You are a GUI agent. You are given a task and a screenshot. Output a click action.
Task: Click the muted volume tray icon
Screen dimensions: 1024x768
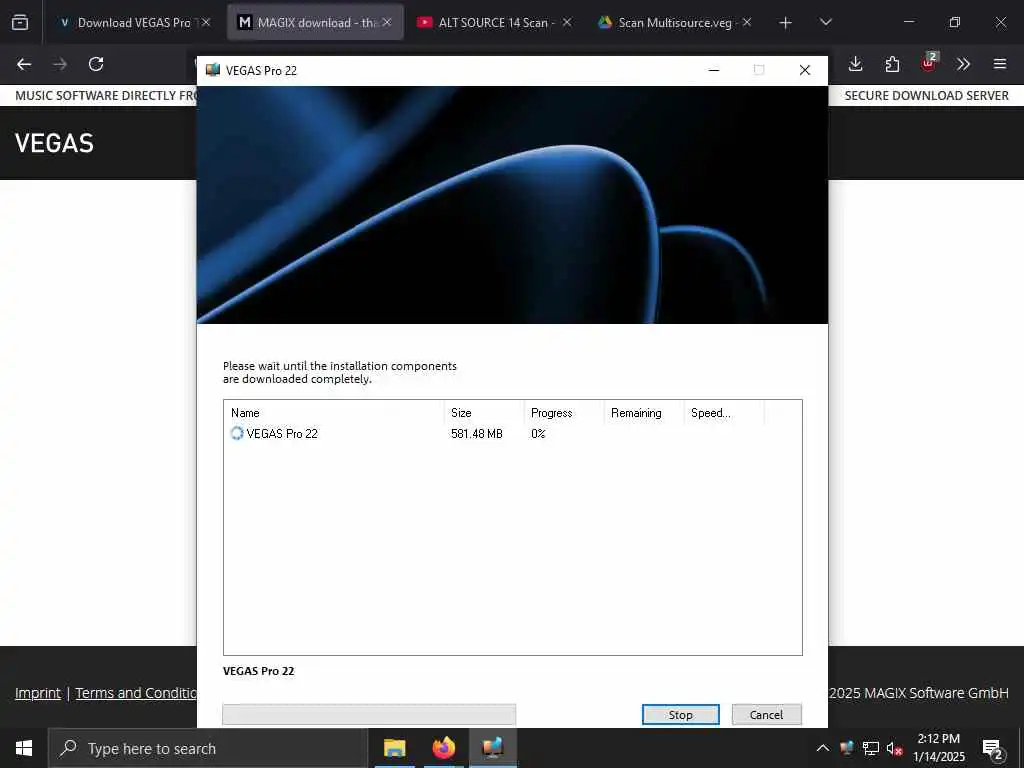(x=895, y=749)
